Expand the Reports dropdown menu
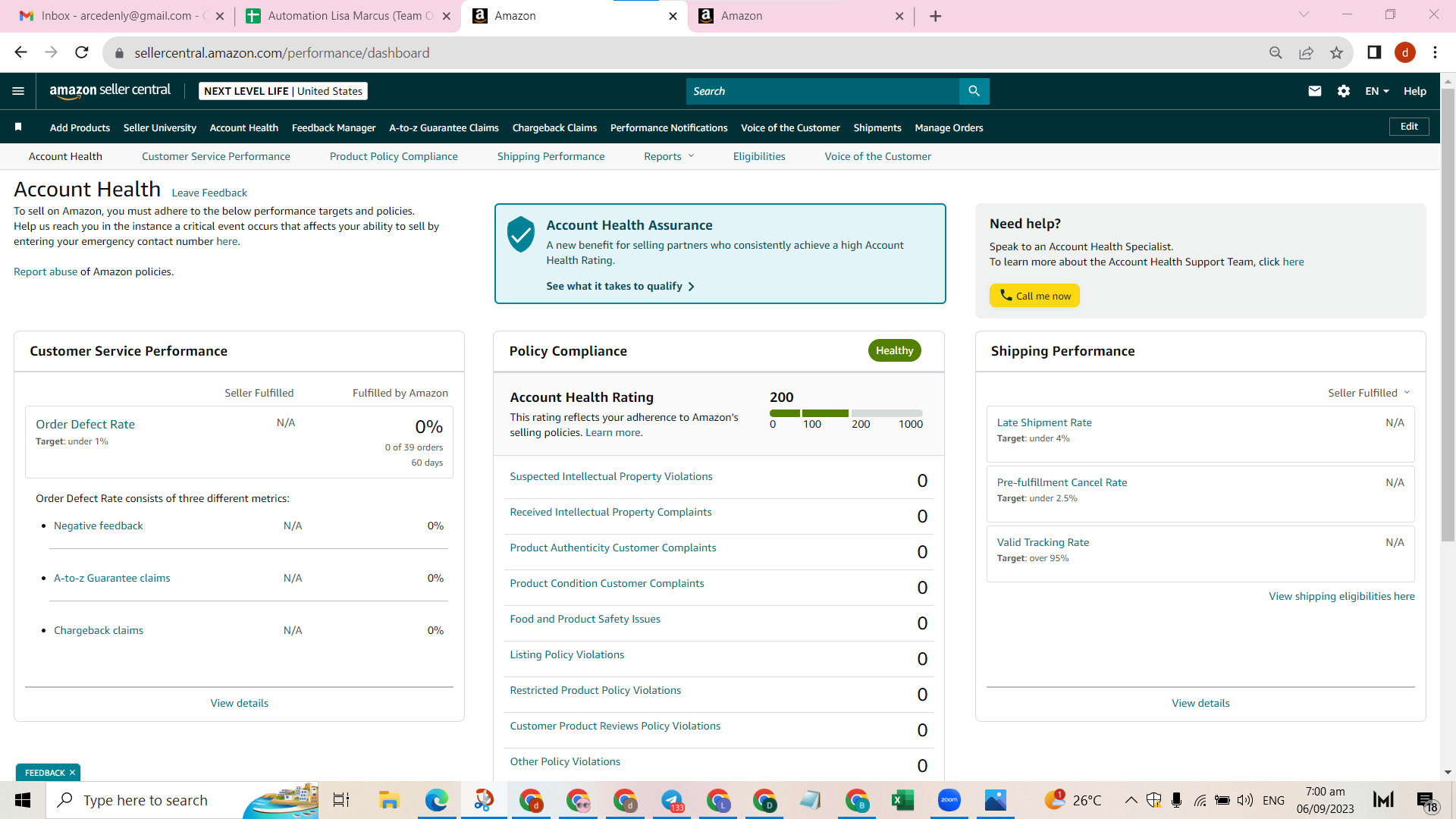This screenshot has height=819, width=1456. (669, 156)
